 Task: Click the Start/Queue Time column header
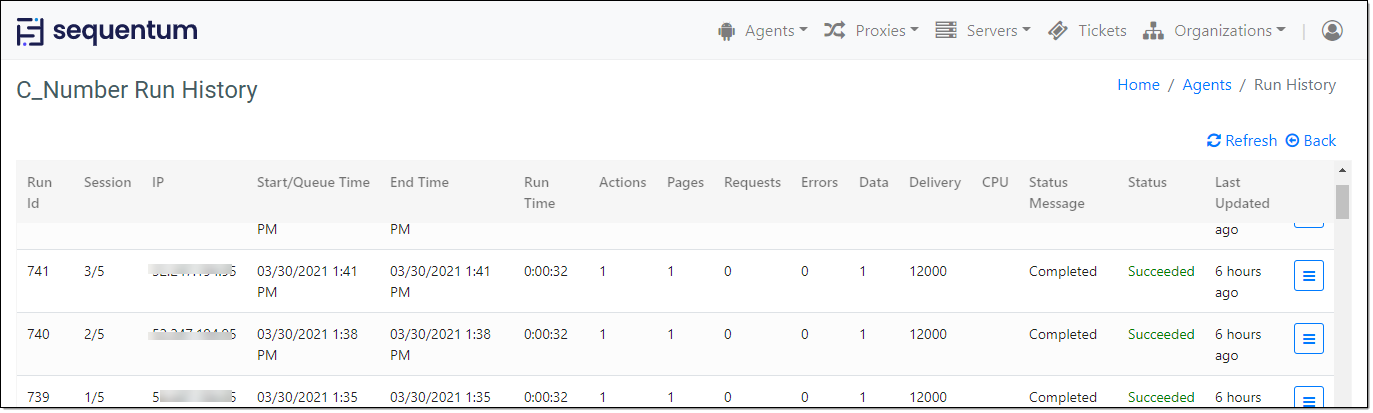tap(313, 182)
